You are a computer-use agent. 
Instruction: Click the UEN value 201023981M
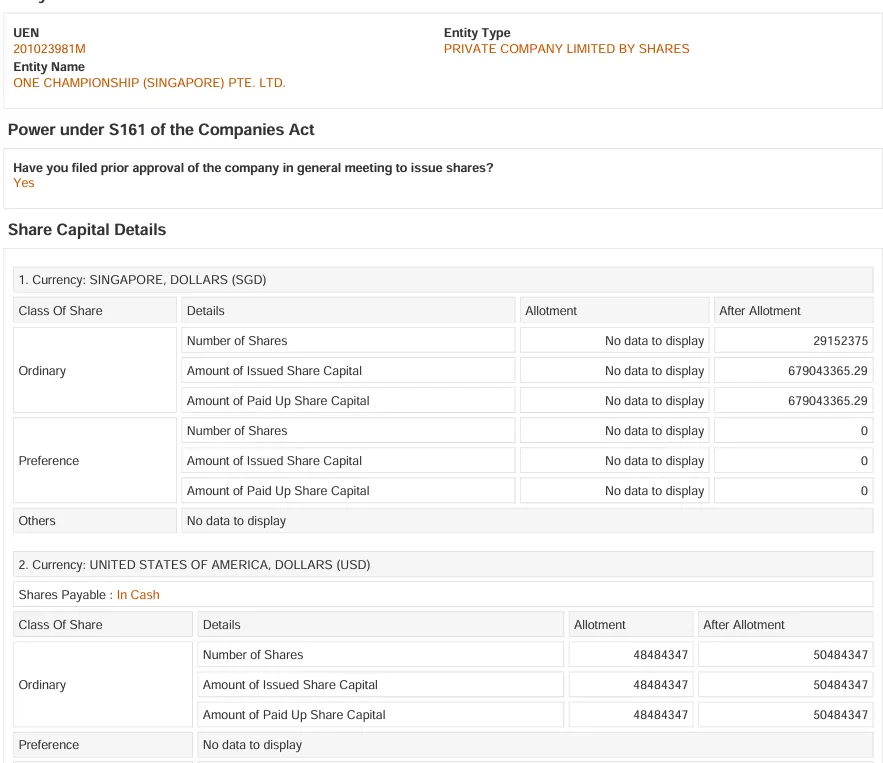50,49
